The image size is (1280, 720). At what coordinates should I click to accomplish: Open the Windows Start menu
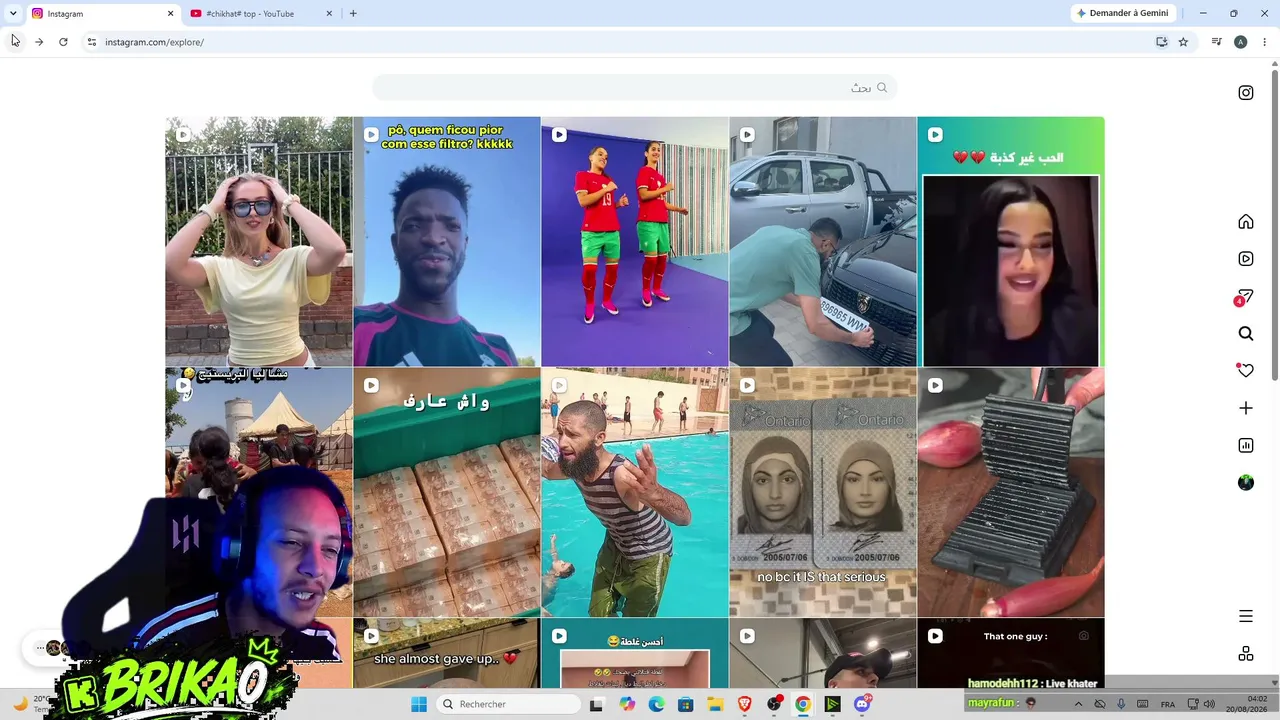click(419, 704)
